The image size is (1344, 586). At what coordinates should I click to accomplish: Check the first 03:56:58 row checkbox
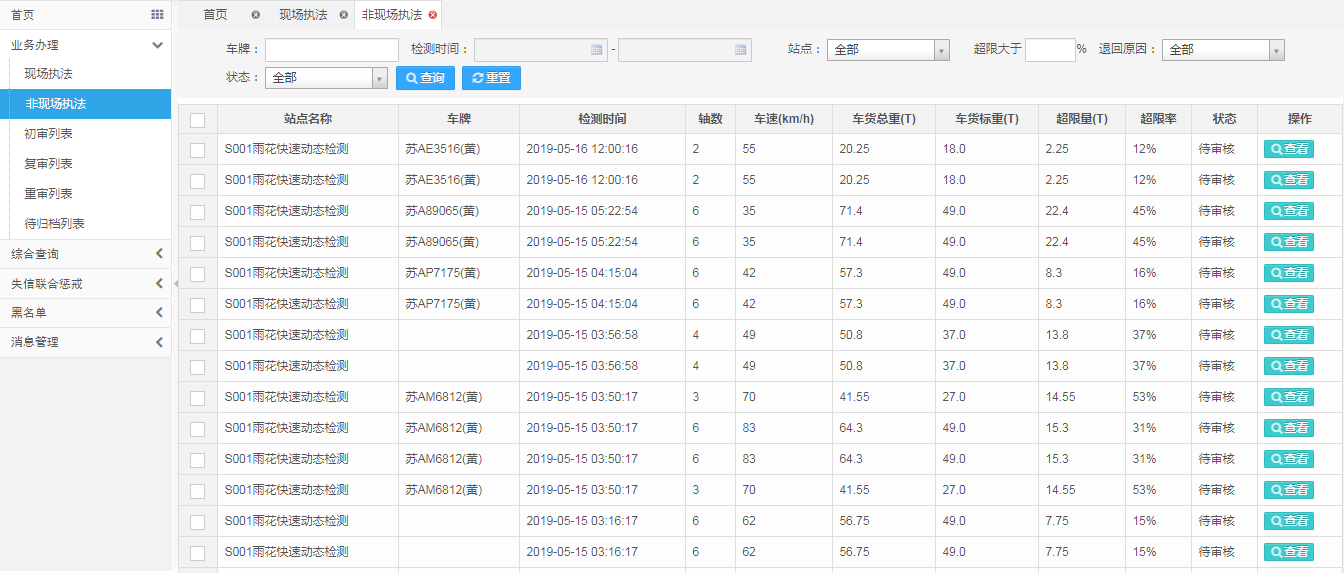(x=197, y=336)
